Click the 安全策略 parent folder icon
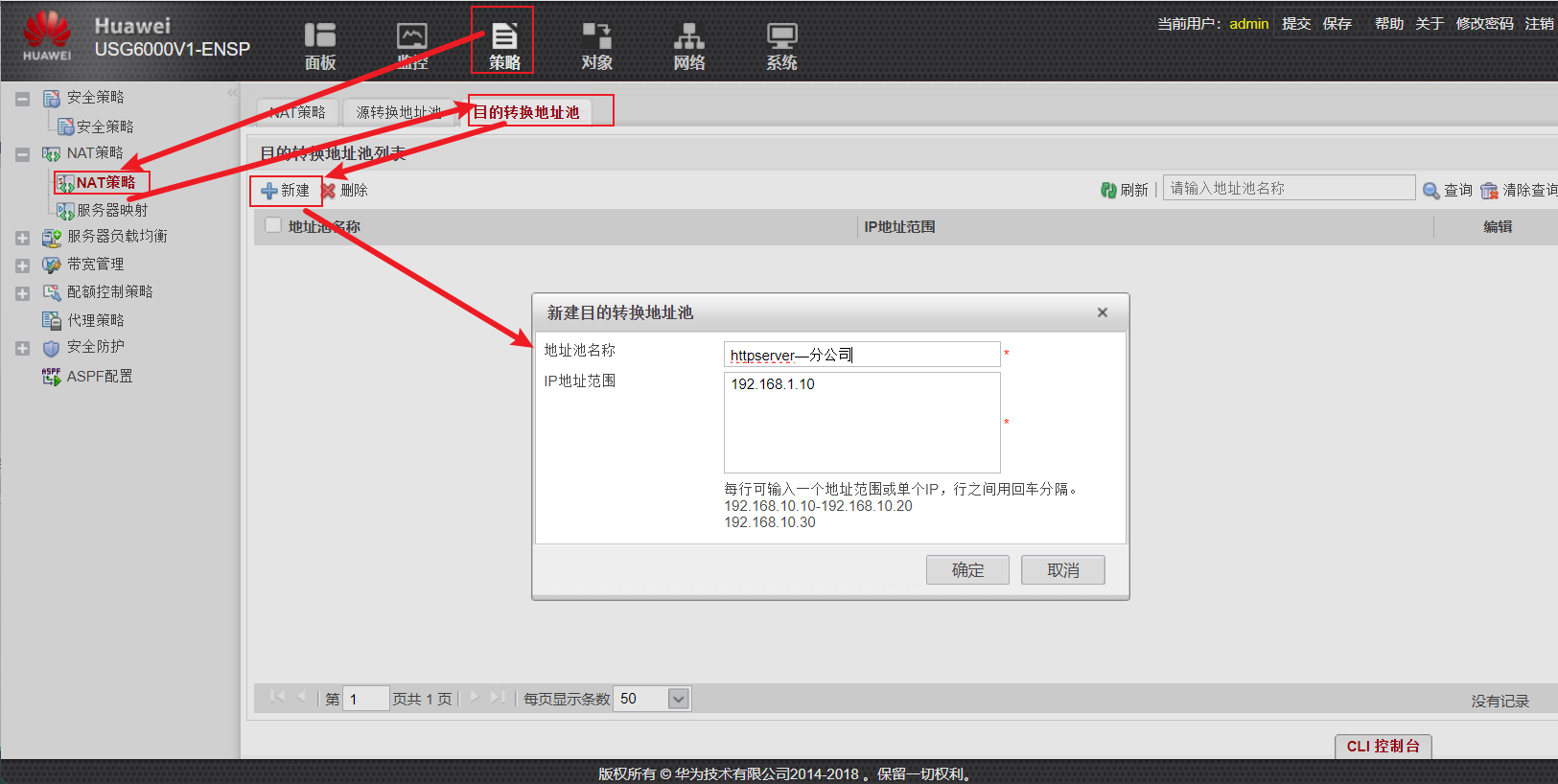 (52, 98)
